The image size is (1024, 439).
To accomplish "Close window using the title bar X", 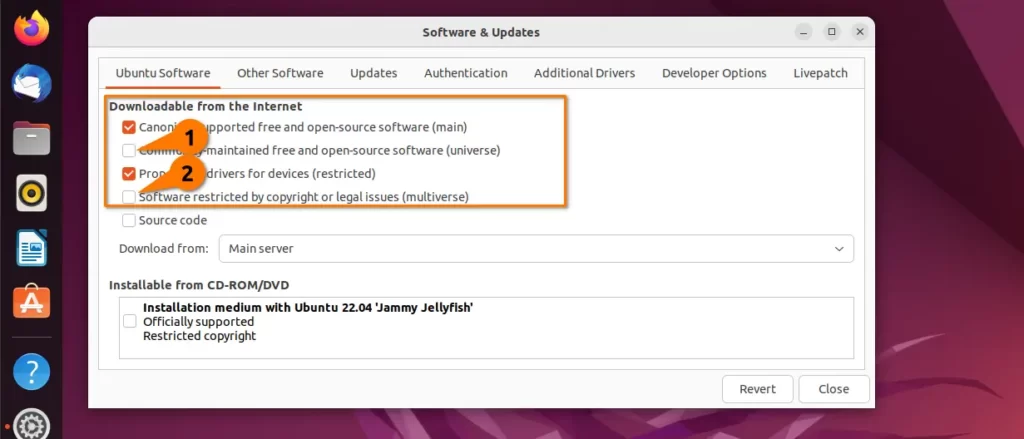I will point(860,32).
